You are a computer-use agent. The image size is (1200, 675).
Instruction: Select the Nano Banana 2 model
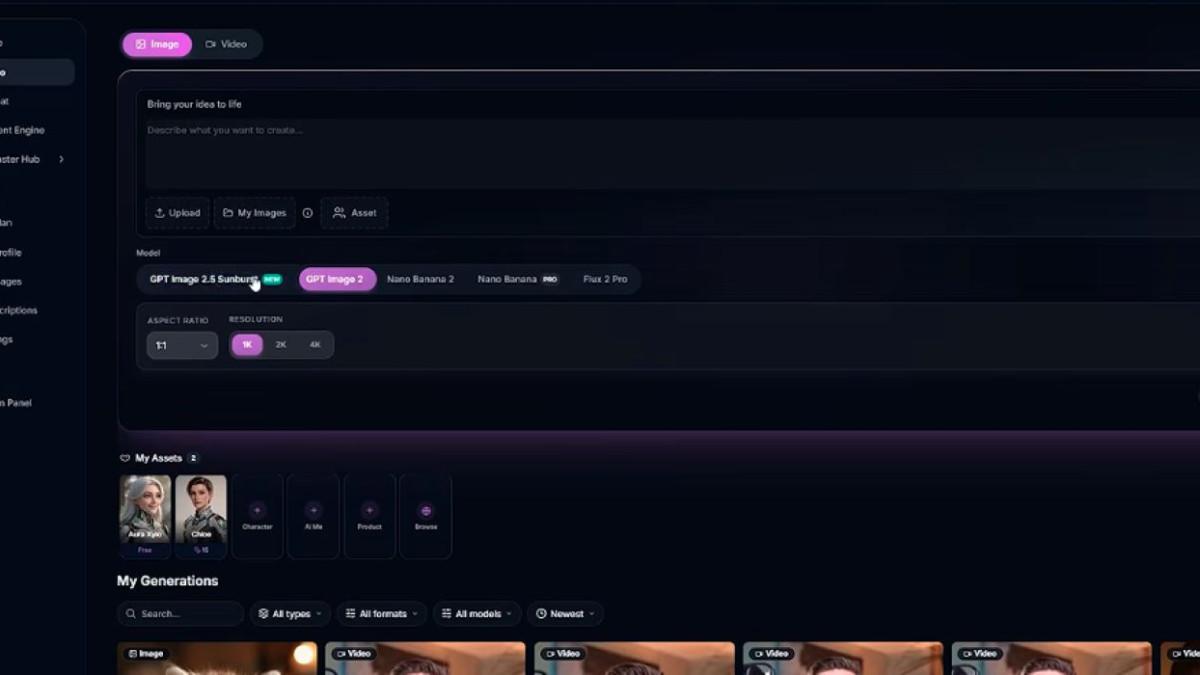(x=420, y=279)
